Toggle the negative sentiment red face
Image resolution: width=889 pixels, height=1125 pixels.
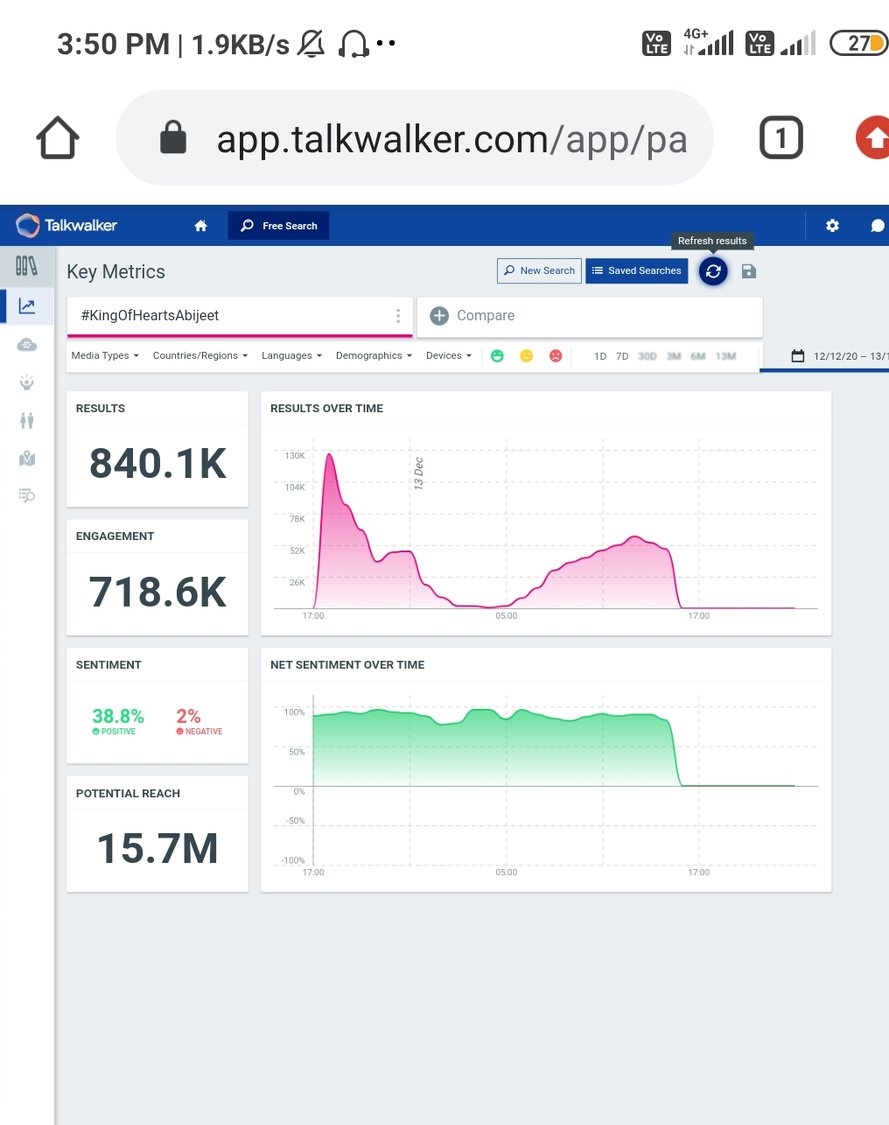(x=555, y=356)
